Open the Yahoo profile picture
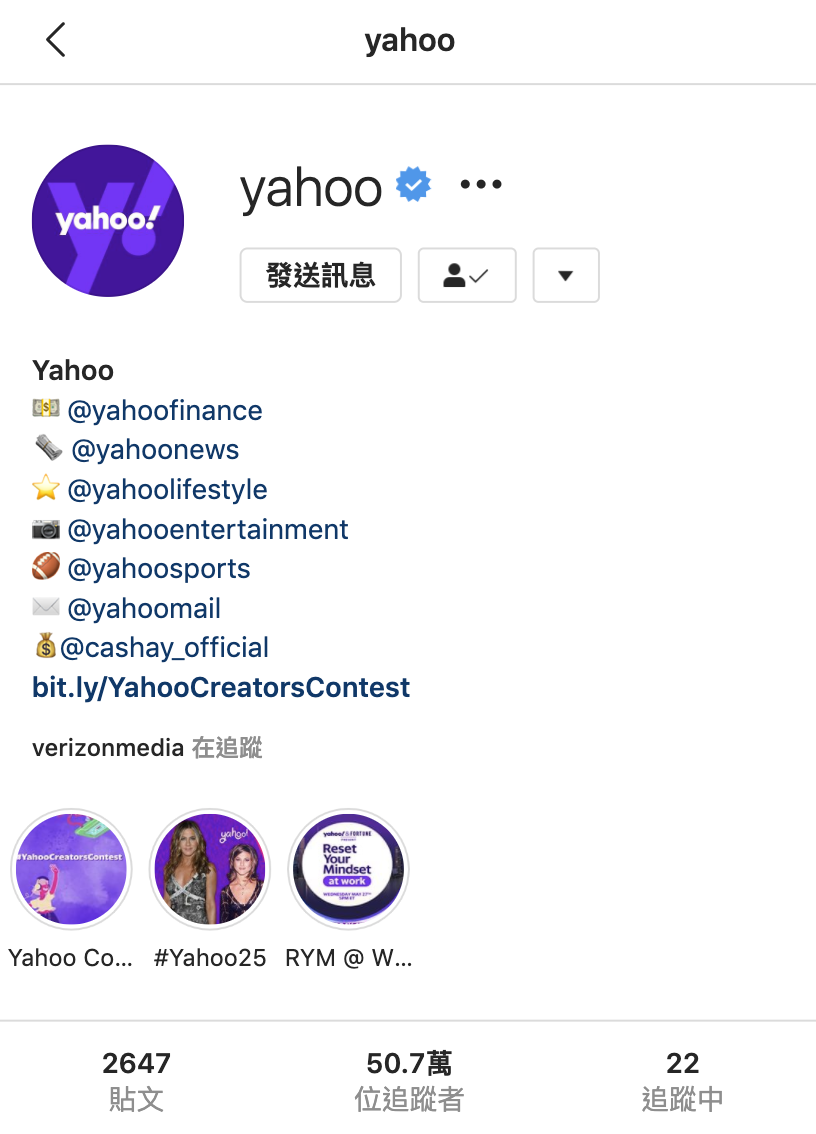This screenshot has height=1134, width=816. 108,221
